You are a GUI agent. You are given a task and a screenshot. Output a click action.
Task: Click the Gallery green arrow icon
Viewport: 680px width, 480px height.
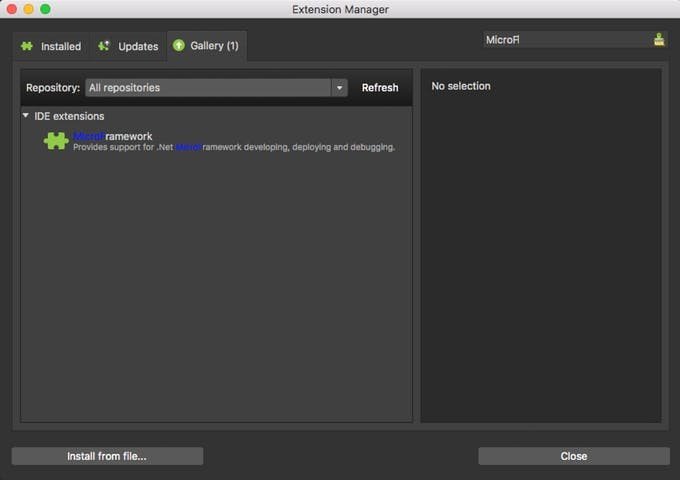click(x=179, y=45)
